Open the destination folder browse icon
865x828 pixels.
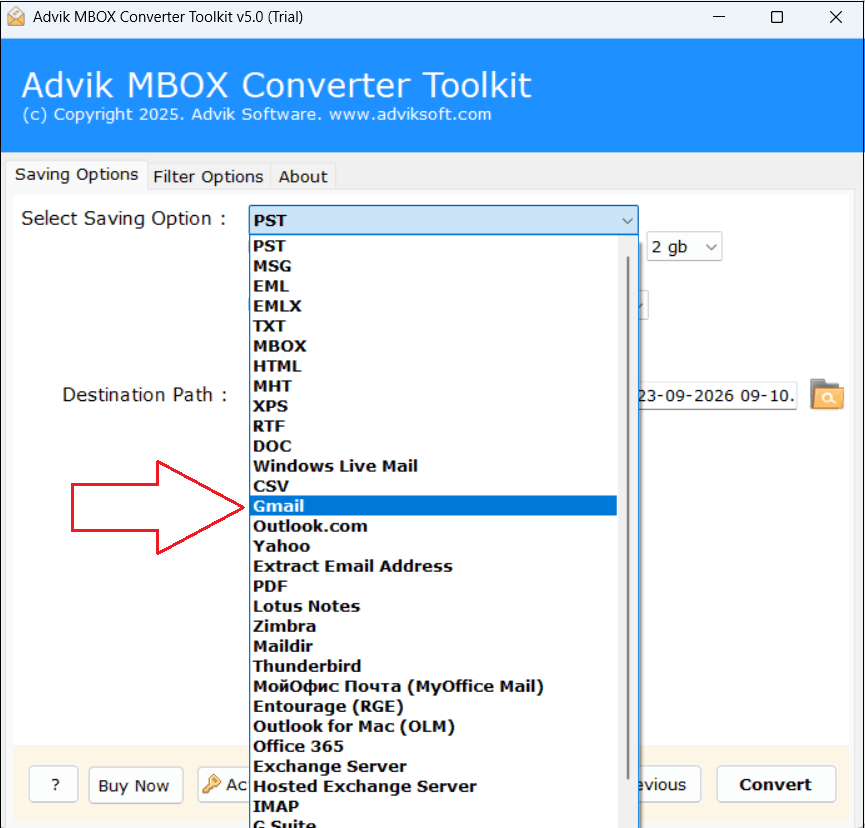point(826,395)
